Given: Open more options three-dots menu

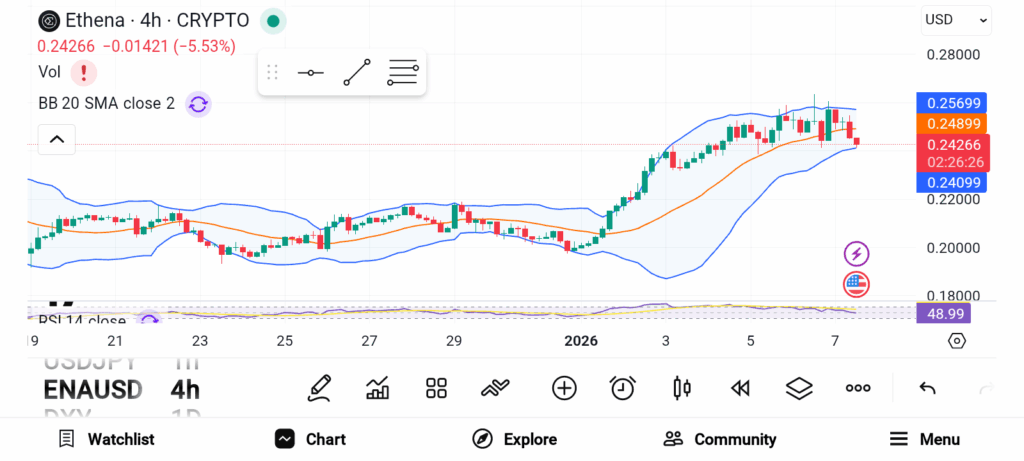Looking at the screenshot, I should click(x=858, y=388).
